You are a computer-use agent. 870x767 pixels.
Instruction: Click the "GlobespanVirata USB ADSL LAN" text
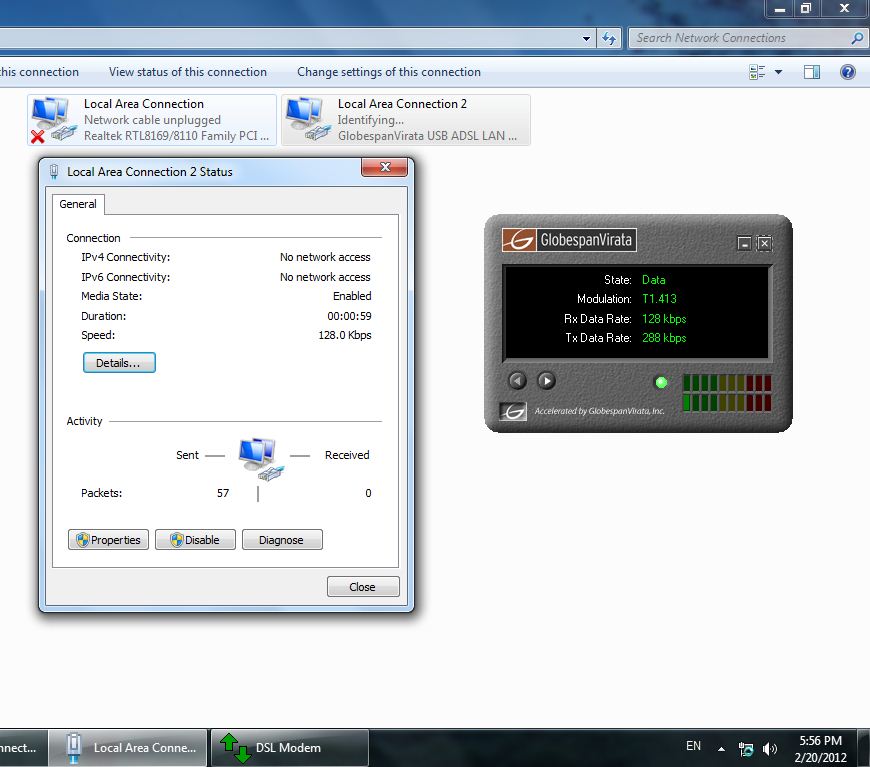pos(427,136)
